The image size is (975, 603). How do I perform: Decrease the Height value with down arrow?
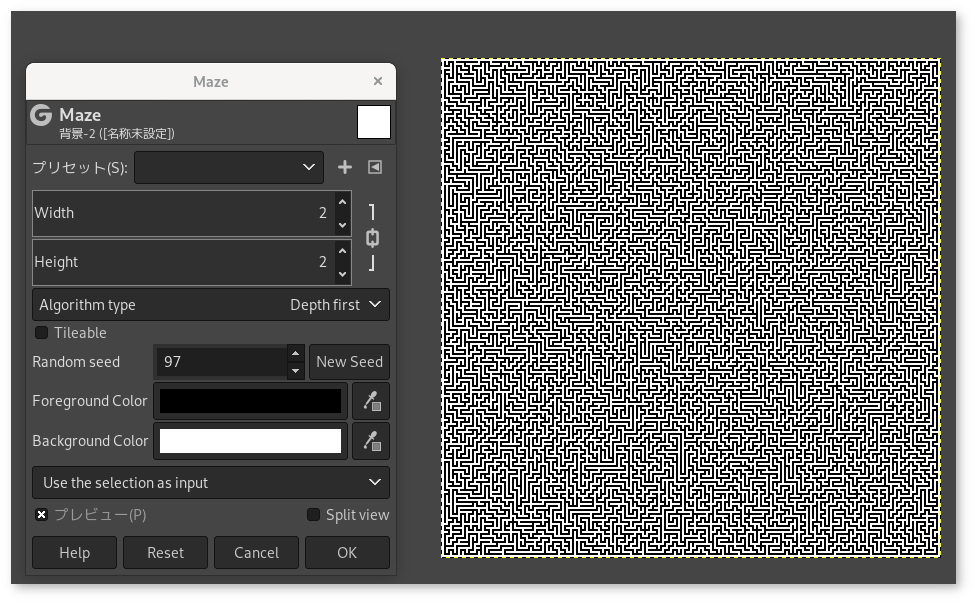tap(342, 273)
